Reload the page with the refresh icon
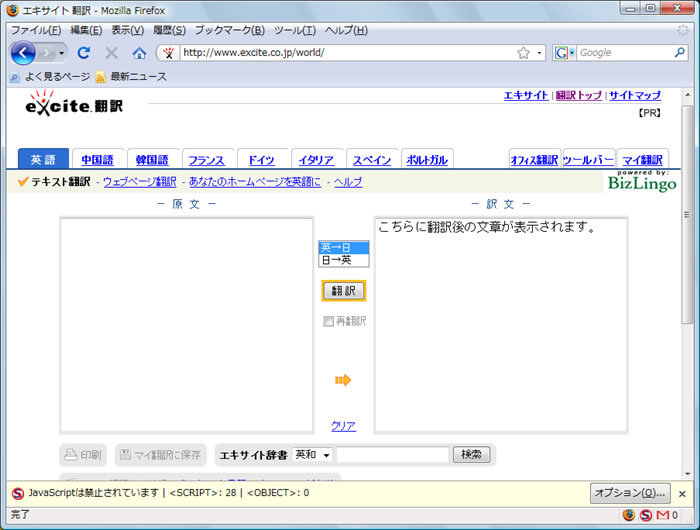 click(x=83, y=53)
